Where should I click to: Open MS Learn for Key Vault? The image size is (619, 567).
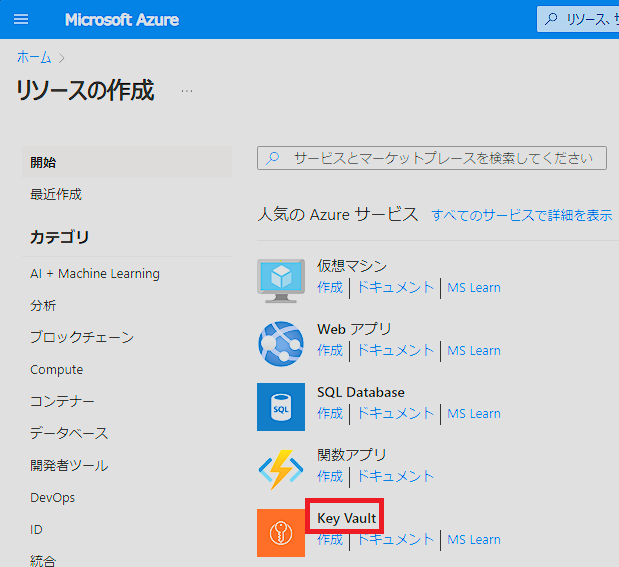474,539
